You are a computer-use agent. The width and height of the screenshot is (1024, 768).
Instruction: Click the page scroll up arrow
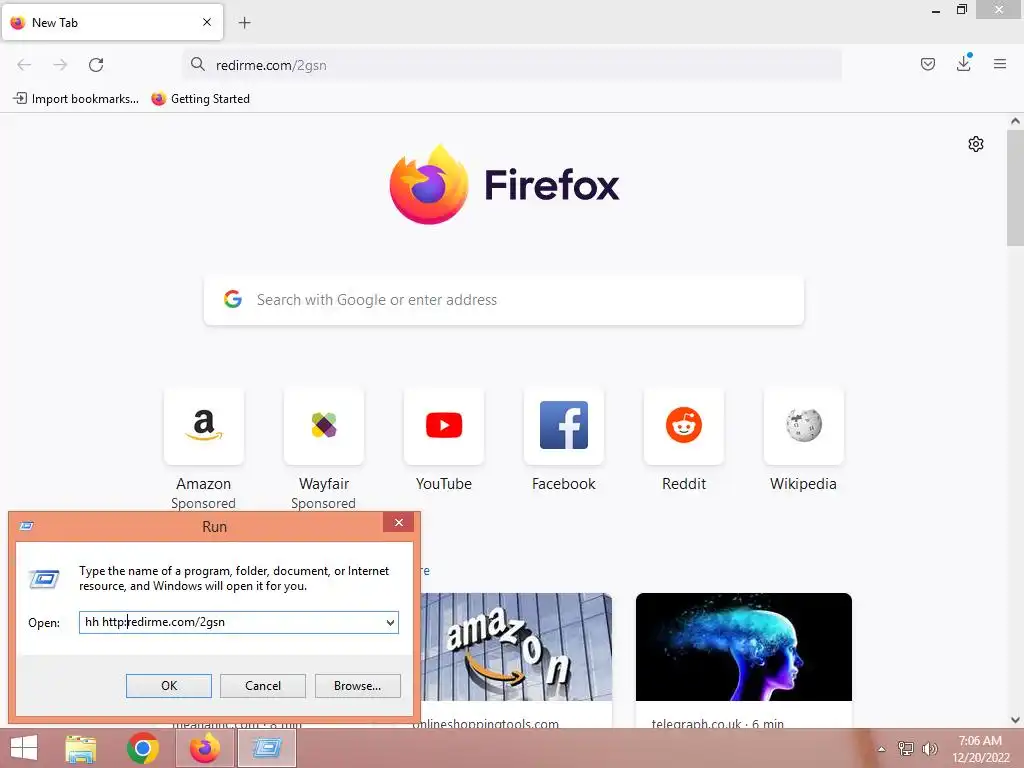pos(1016,121)
